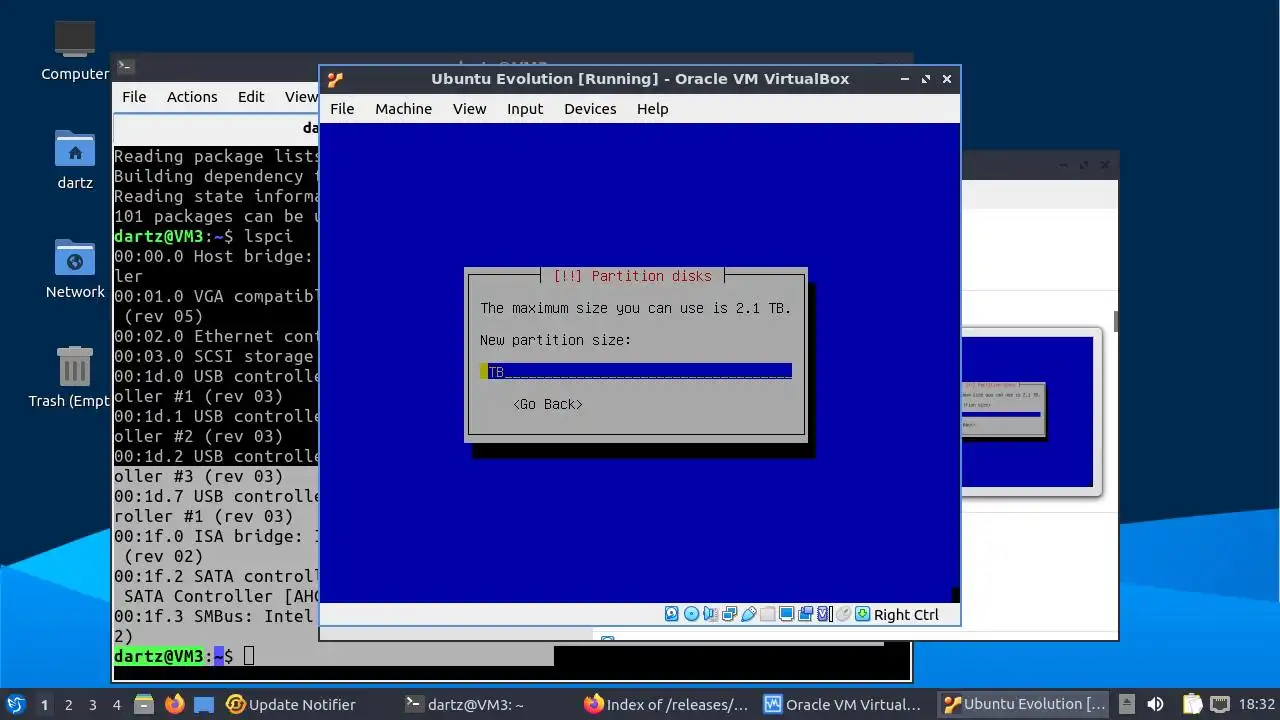Click the VirtualBox window title icon
Screen dimensions: 1280x720
(x=336, y=79)
